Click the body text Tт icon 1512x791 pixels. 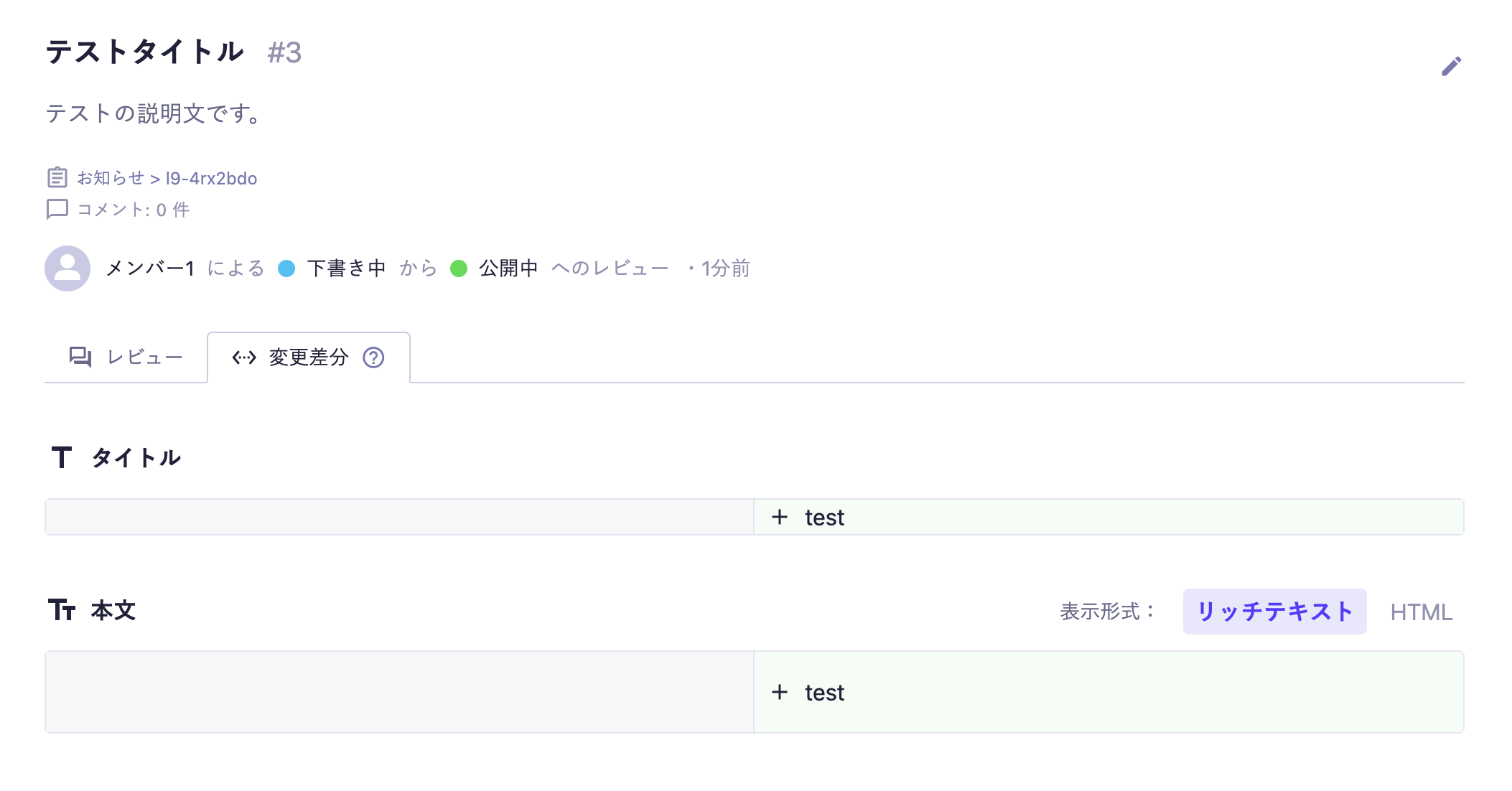62,610
